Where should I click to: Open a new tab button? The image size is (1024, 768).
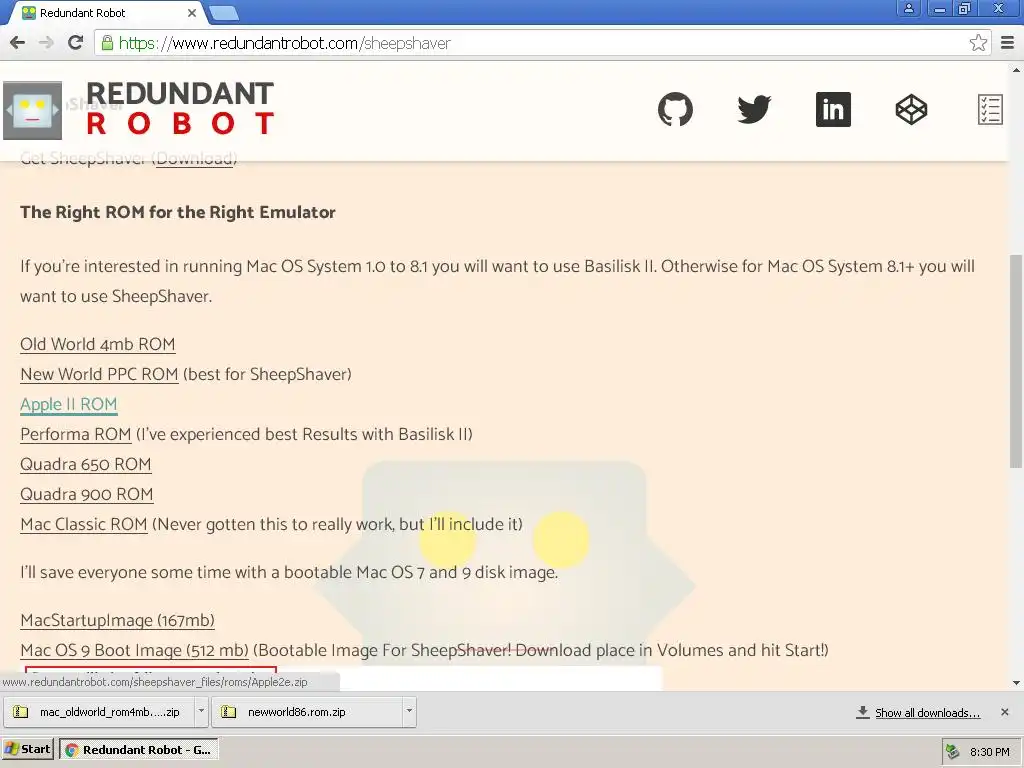(224, 12)
